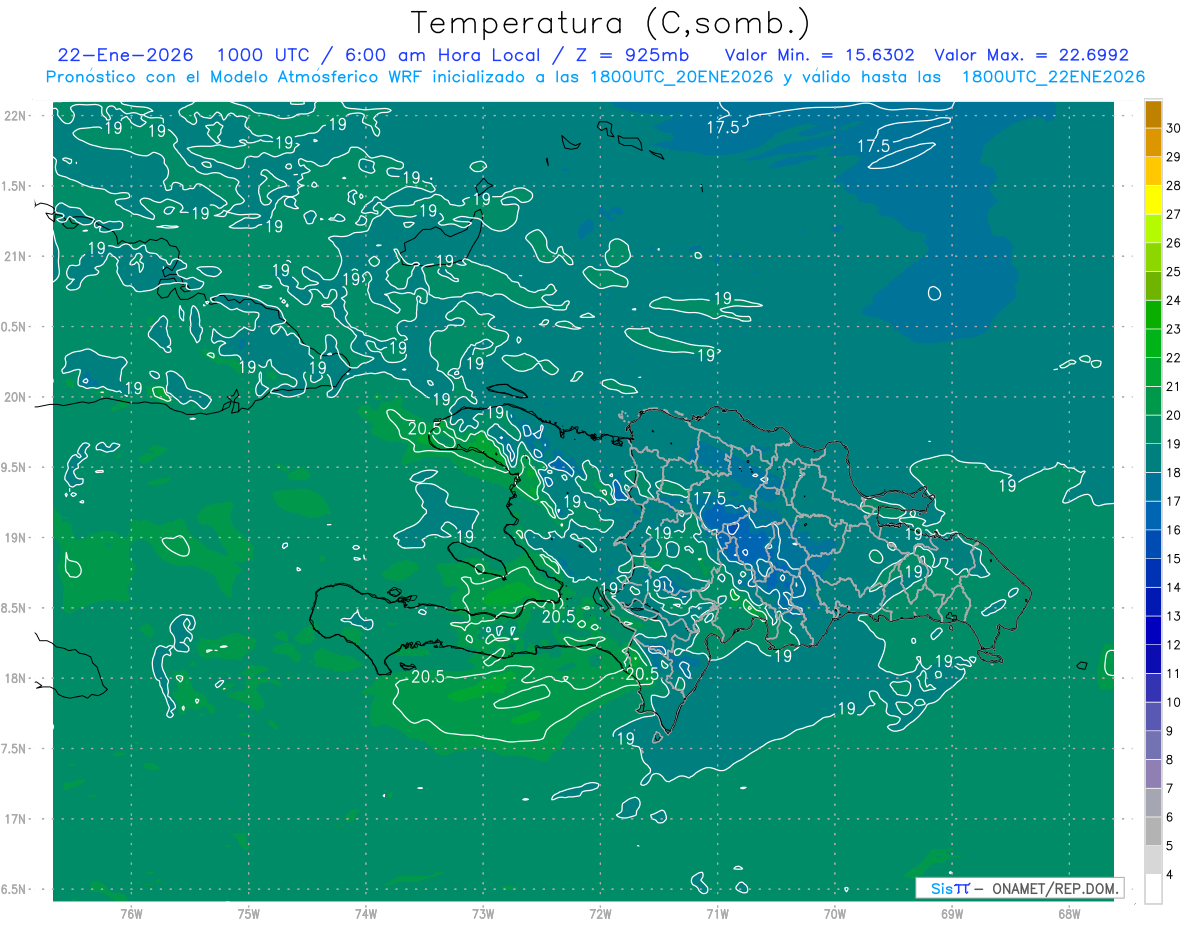Click the purple colorbar segment between 8 and 9

point(1153,745)
